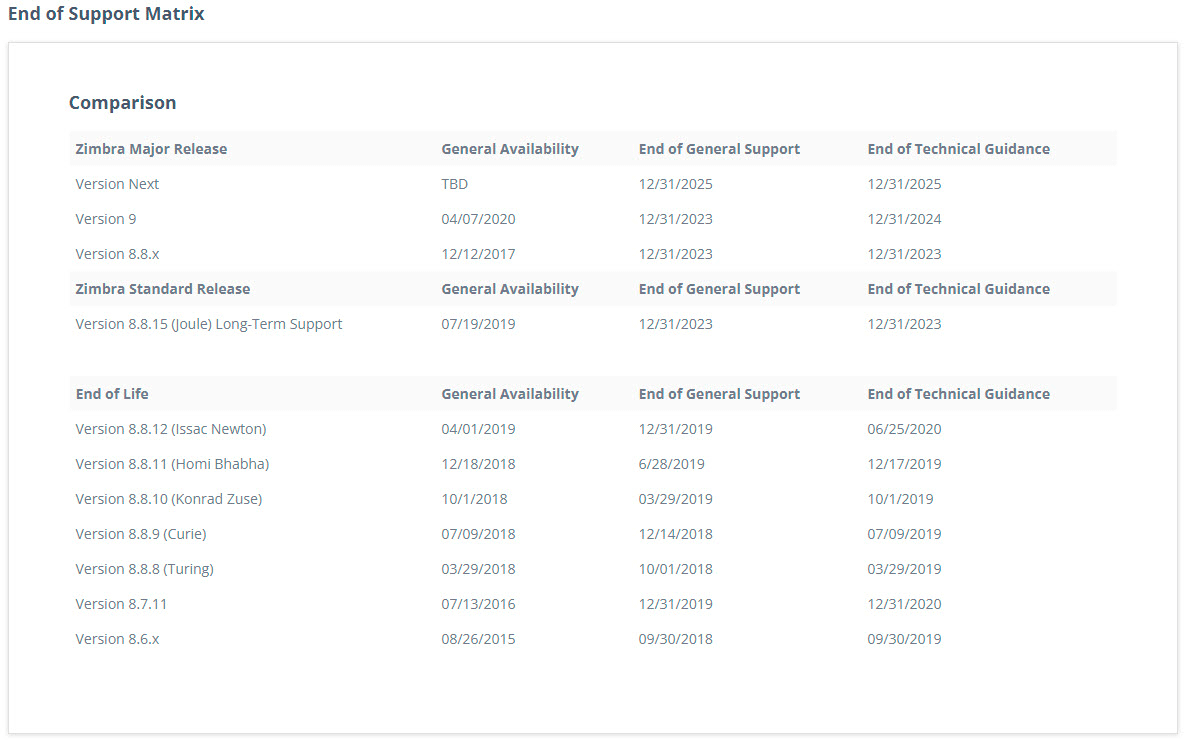Click the TBD availability for Version Next
This screenshot has height=740, width=1190.
455,184
